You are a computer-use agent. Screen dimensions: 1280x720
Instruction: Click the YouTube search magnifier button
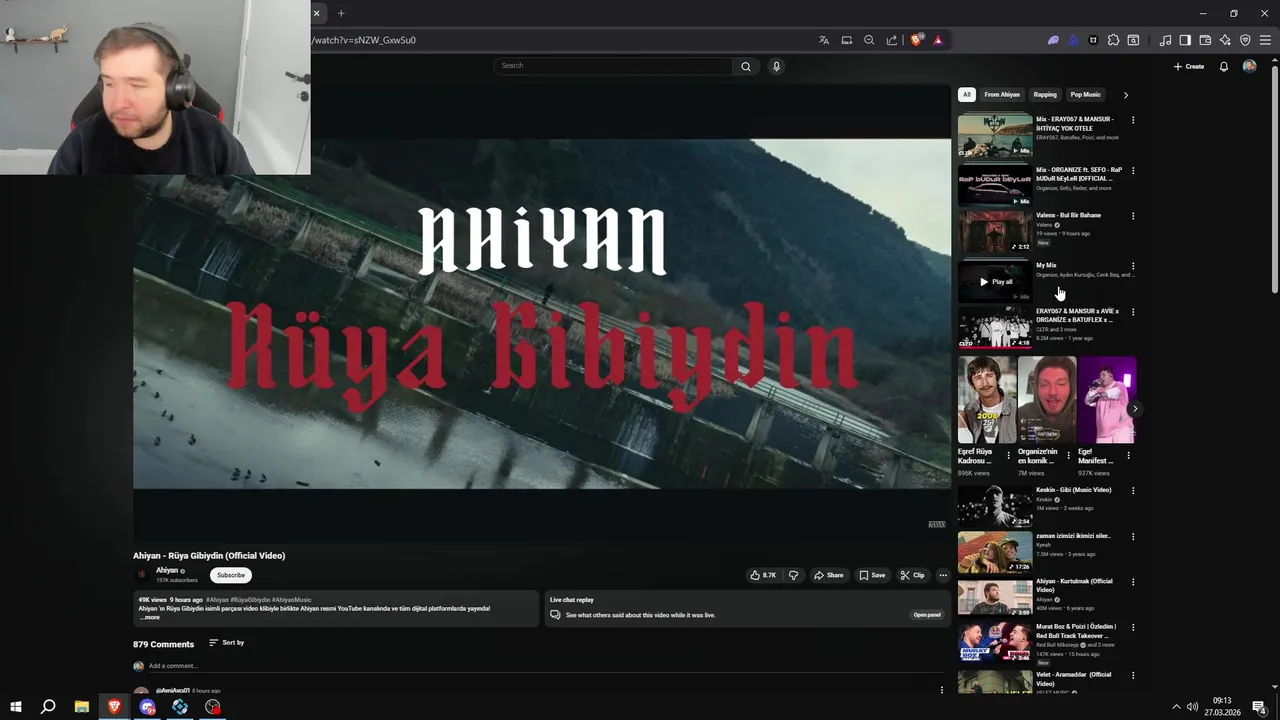(x=745, y=66)
